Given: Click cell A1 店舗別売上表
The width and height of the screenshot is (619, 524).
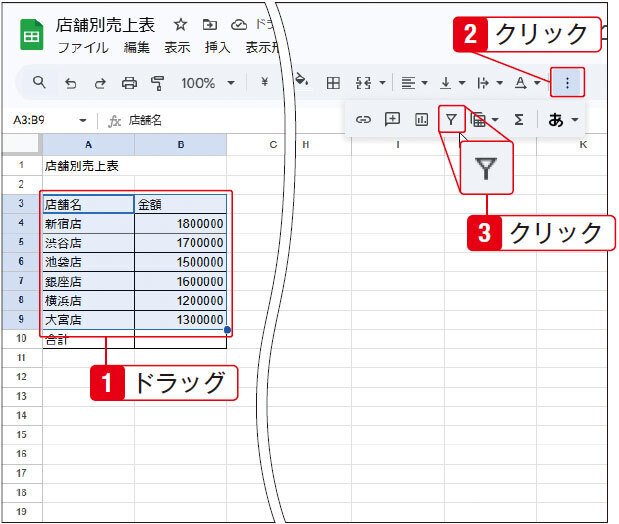Looking at the screenshot, I should pyautogui.click(x=88, y=165).
